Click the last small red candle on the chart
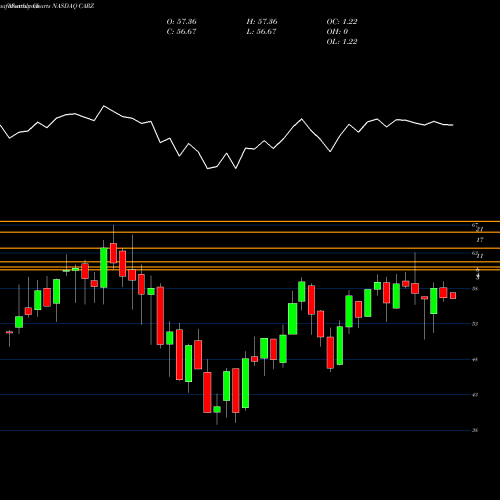The image size is (500, 500). [x=453, y=295]
